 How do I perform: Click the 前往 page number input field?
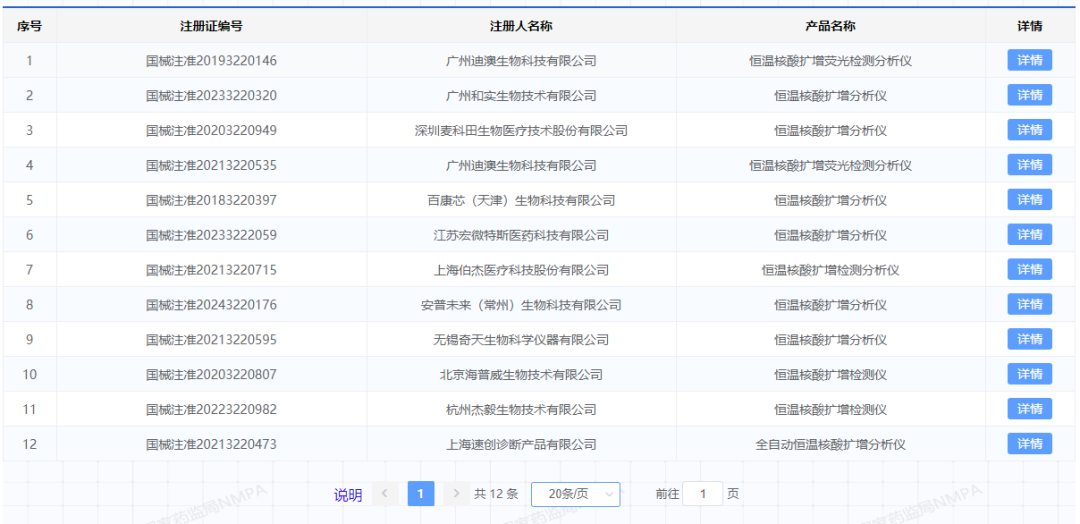[703, 494]
